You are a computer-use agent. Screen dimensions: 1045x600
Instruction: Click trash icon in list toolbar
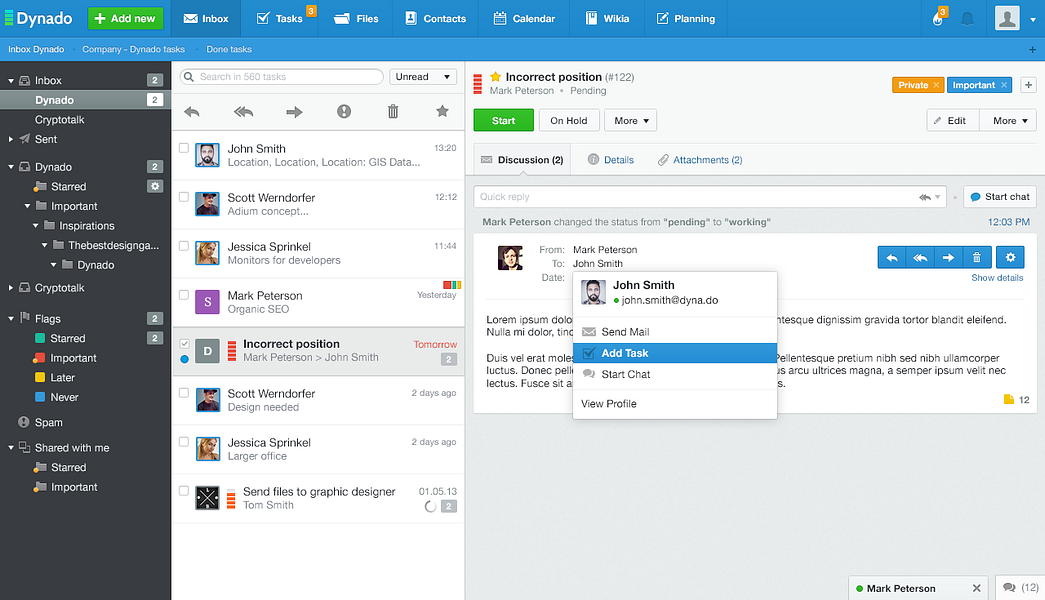[x=393, y=111]
